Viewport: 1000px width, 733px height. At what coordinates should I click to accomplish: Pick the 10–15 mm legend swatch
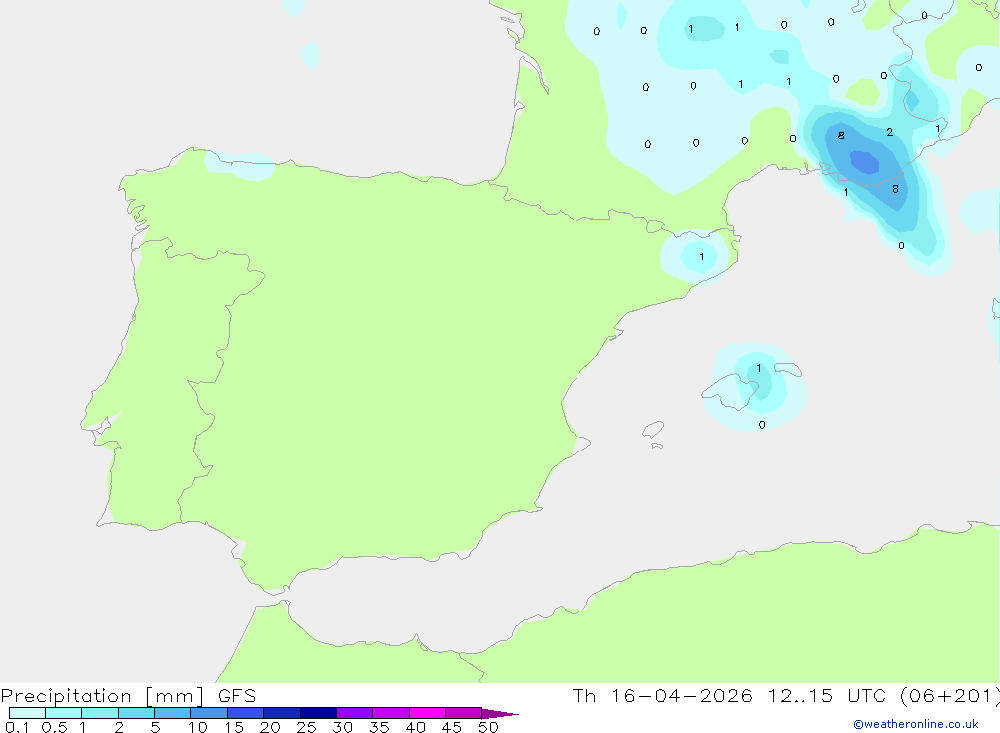pyautogui.click(x=209, y=713)
